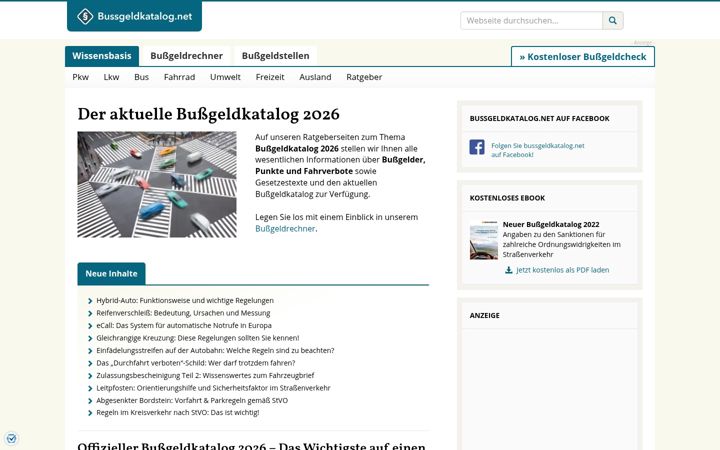Click heading Der aktuelle Bußgeldkatalog 2026
Image resolution: width=720 pixels, height=450 pixels.
(208, 114)
